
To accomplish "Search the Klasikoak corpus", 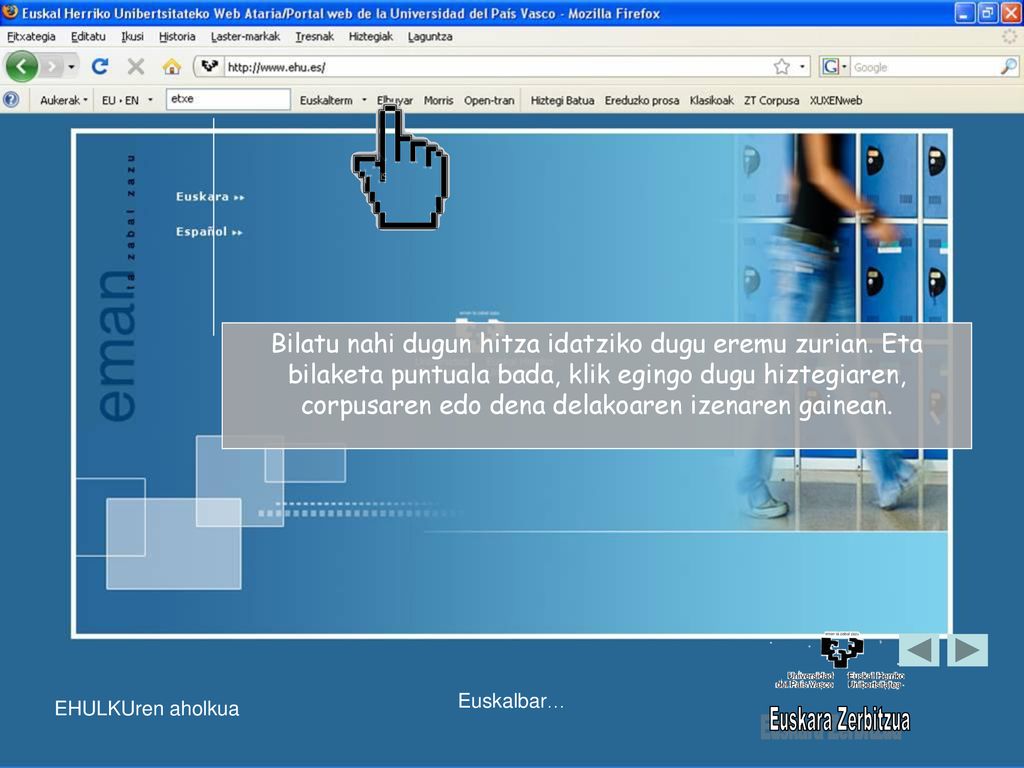I will click(712, 100).
